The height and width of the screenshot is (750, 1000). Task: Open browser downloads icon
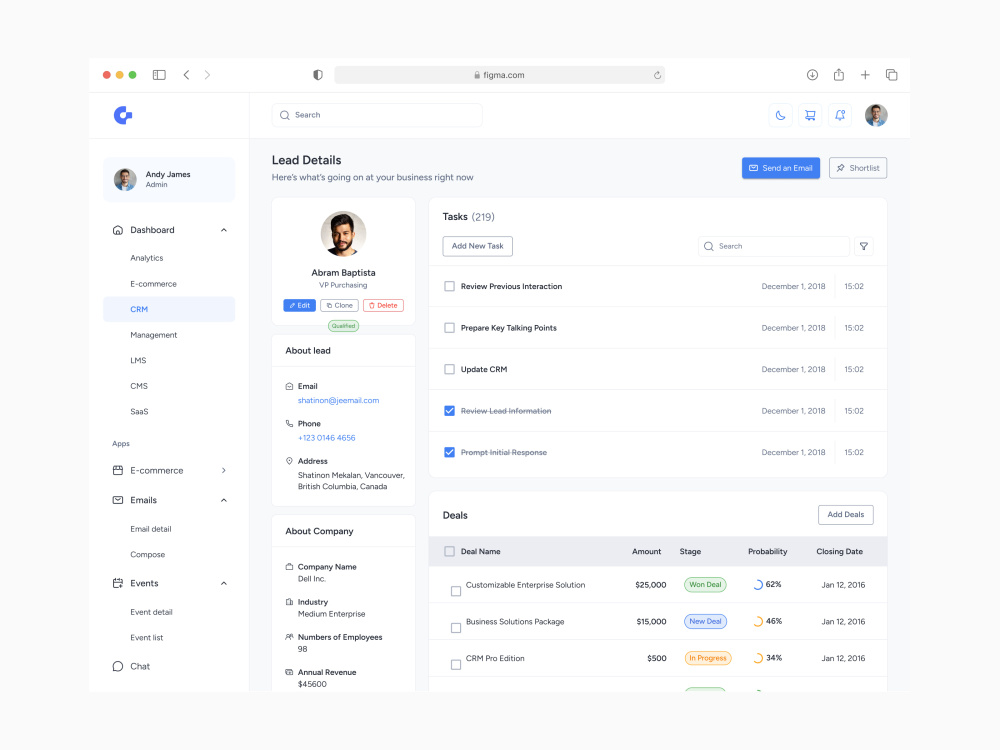[812, 75]
